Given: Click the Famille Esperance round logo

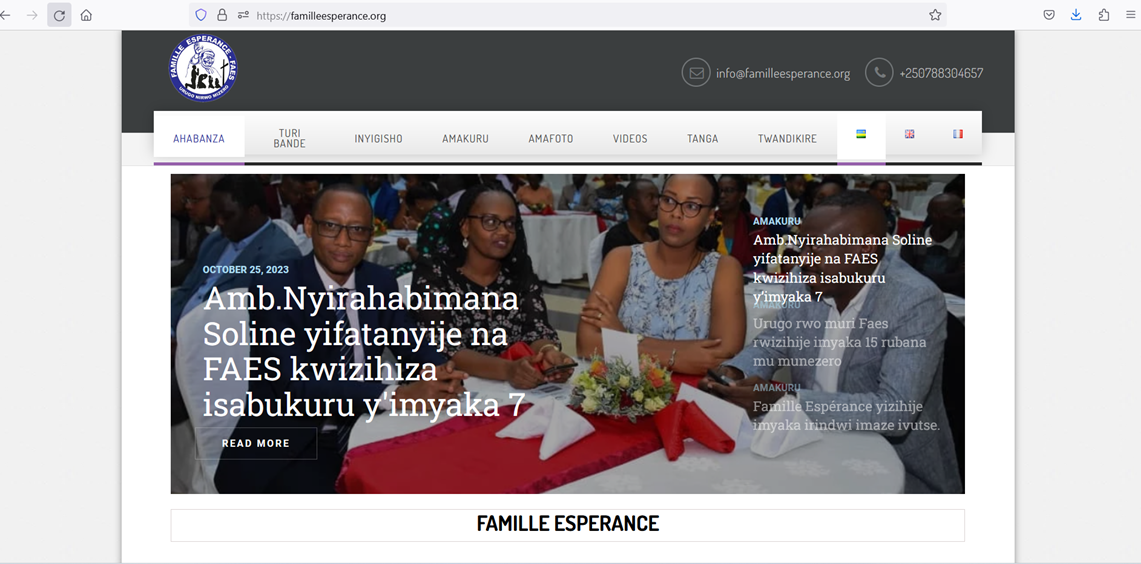Looking at the screenshot, I should pyautogui.click(x=203, y=68).
